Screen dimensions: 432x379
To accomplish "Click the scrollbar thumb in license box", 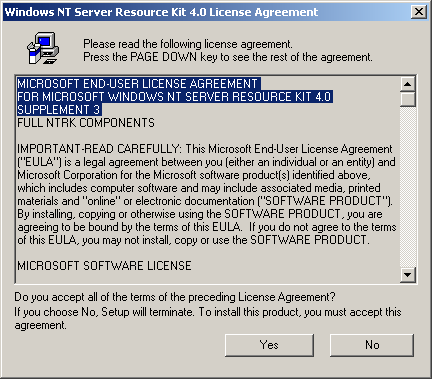I will 407,99.
